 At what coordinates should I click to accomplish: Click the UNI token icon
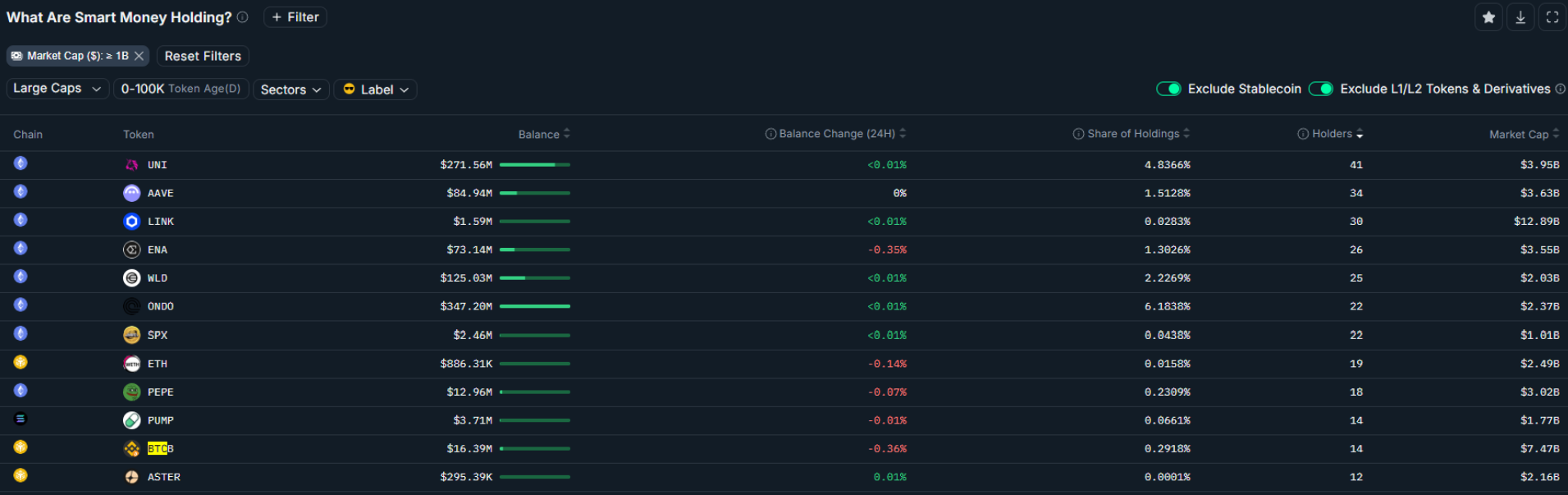click(131, 165)
